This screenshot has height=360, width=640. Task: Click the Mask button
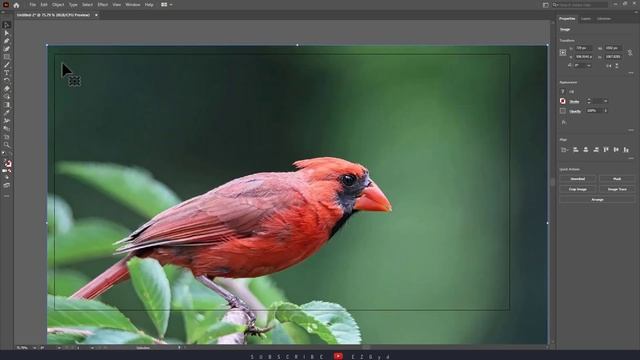pyautogui.click(x=617, y=179)
